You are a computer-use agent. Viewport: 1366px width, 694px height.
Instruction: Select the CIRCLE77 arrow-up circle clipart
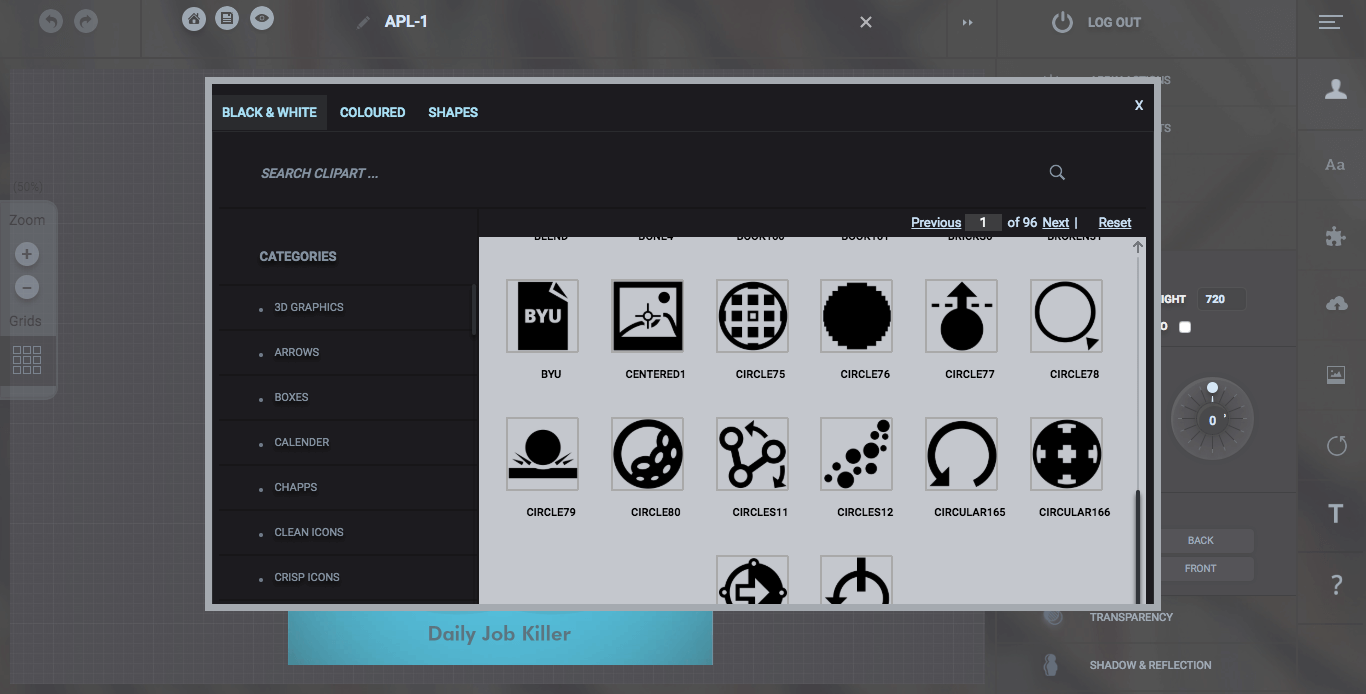[x=961, y=316]
